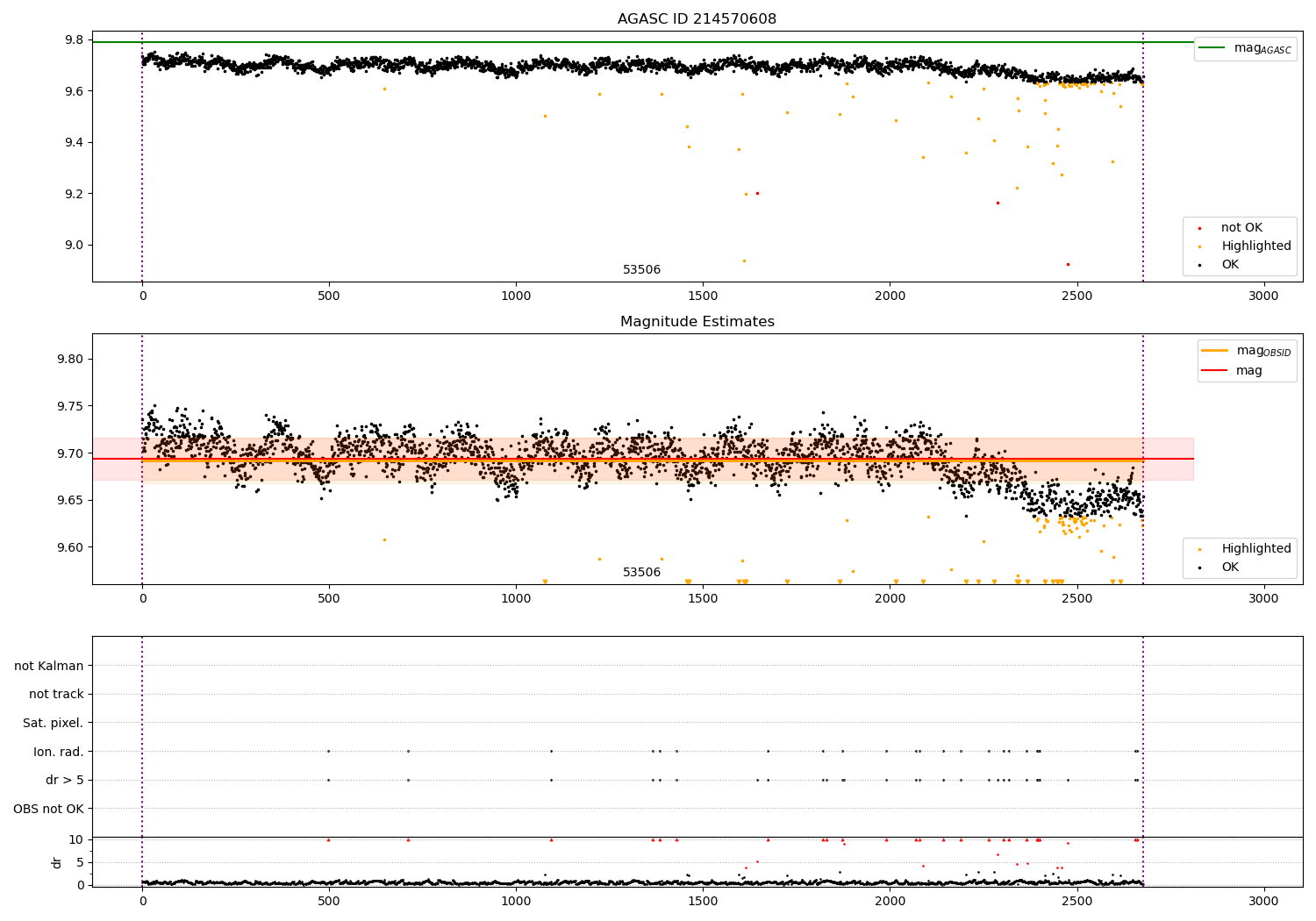1316x921 pixels.
Task: Click the 'OBS not OK' row label
Action: [x=48, y=809]
